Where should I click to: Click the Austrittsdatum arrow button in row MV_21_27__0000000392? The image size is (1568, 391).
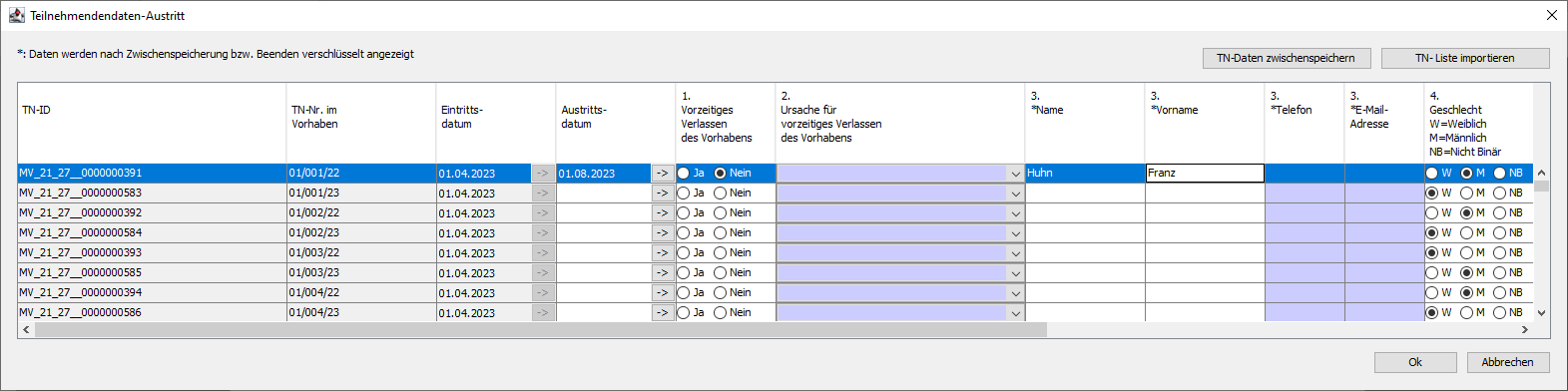tap(663, 212)
